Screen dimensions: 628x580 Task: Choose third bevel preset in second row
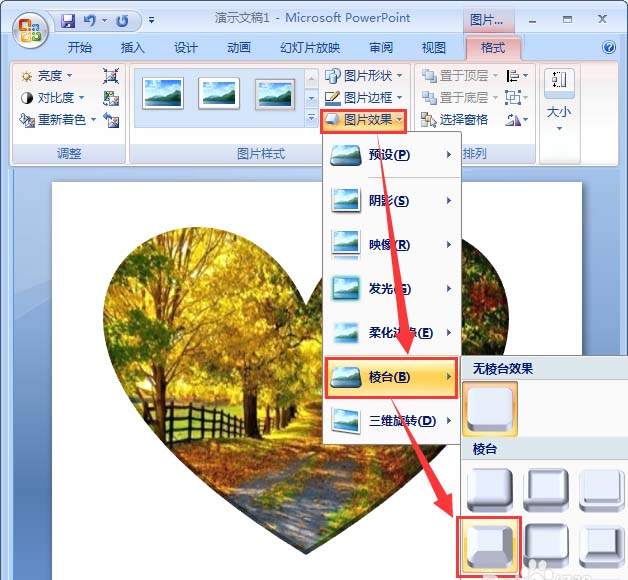point(602,546)
